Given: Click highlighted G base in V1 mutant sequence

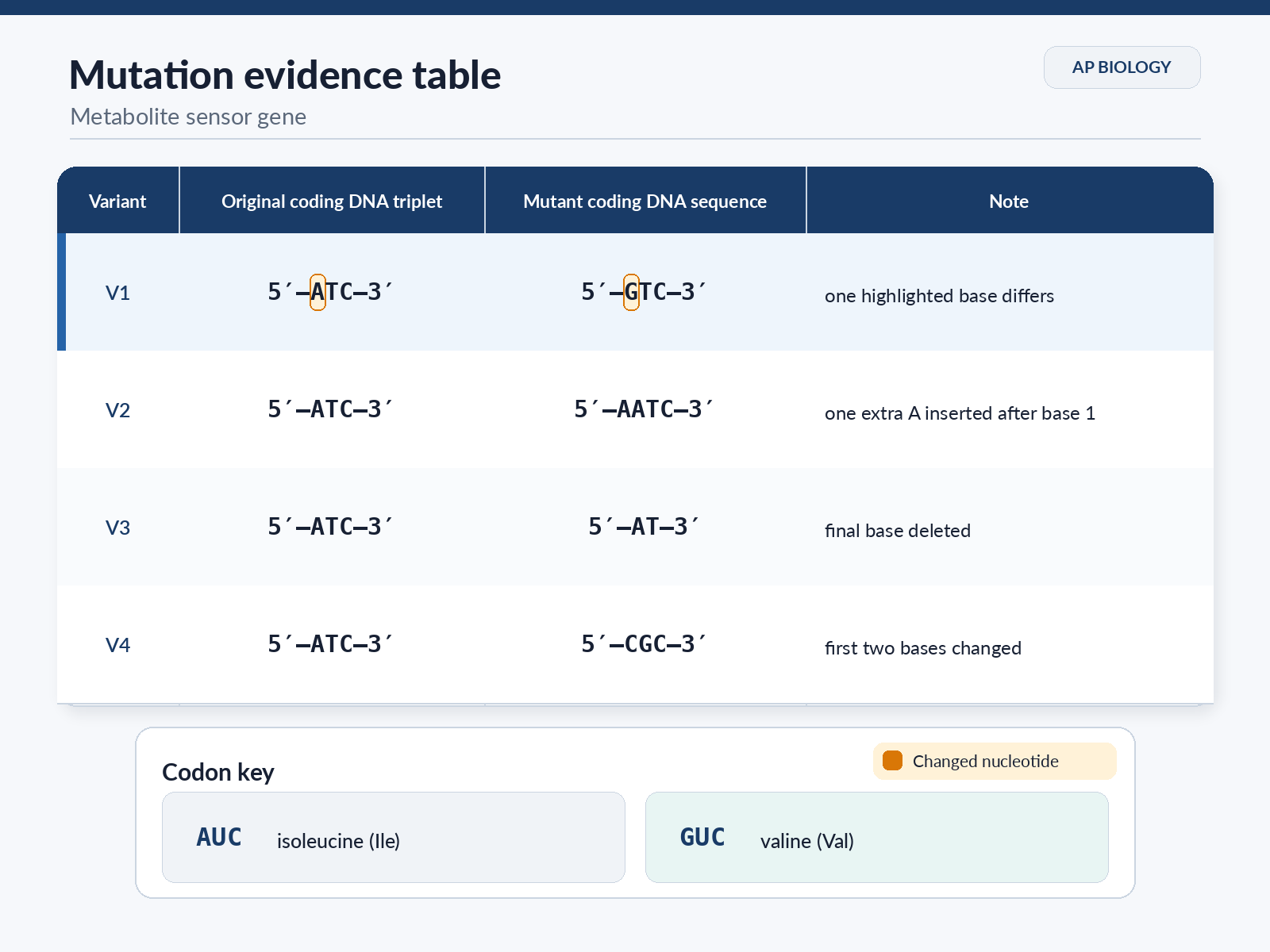Looking at the screenshot, I should pos(631,292).
